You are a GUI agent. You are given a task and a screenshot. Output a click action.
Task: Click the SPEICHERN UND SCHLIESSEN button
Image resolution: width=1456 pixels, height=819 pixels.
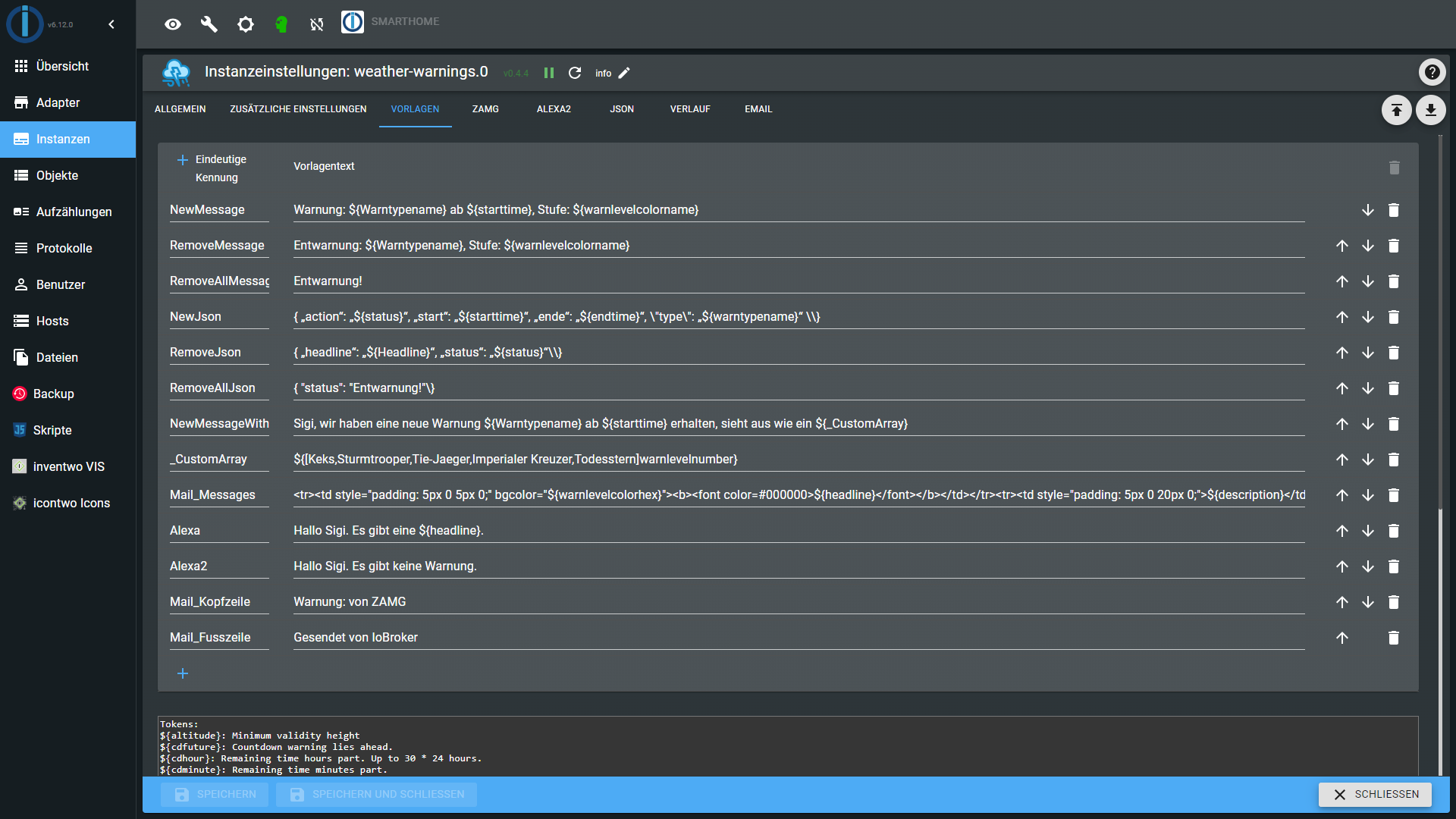(x=376, y=794)
